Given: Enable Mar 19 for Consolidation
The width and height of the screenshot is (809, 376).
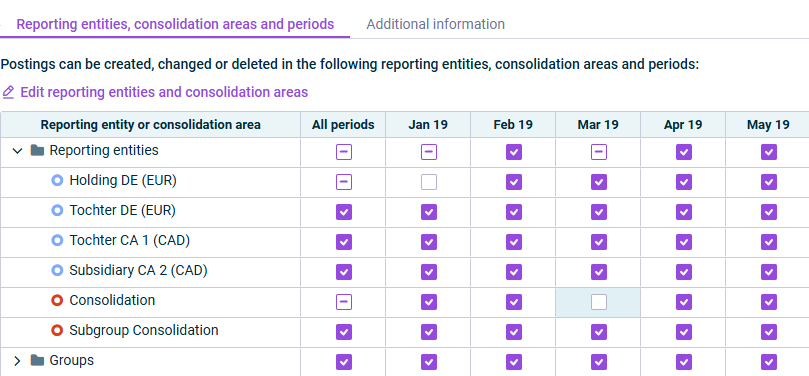Looking at the screenshot, I should click(599, 302).
